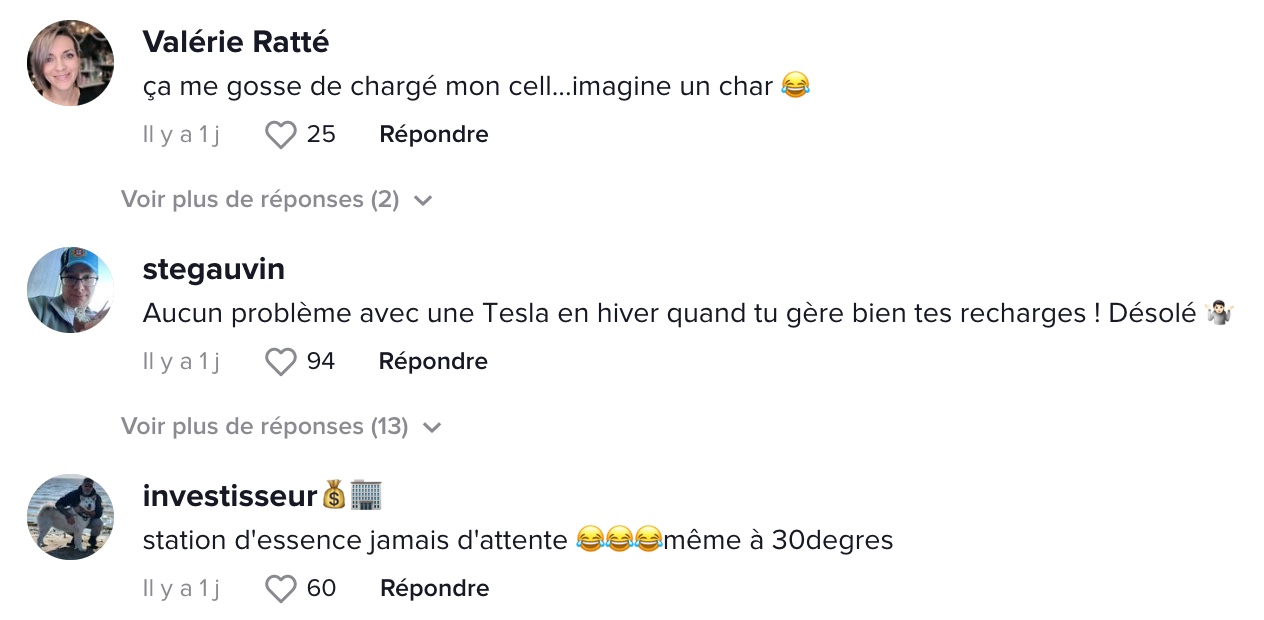This screenshot has width=1264, height=620.
Task: Click the 60 likes count
Action: [x=321, y=589]
